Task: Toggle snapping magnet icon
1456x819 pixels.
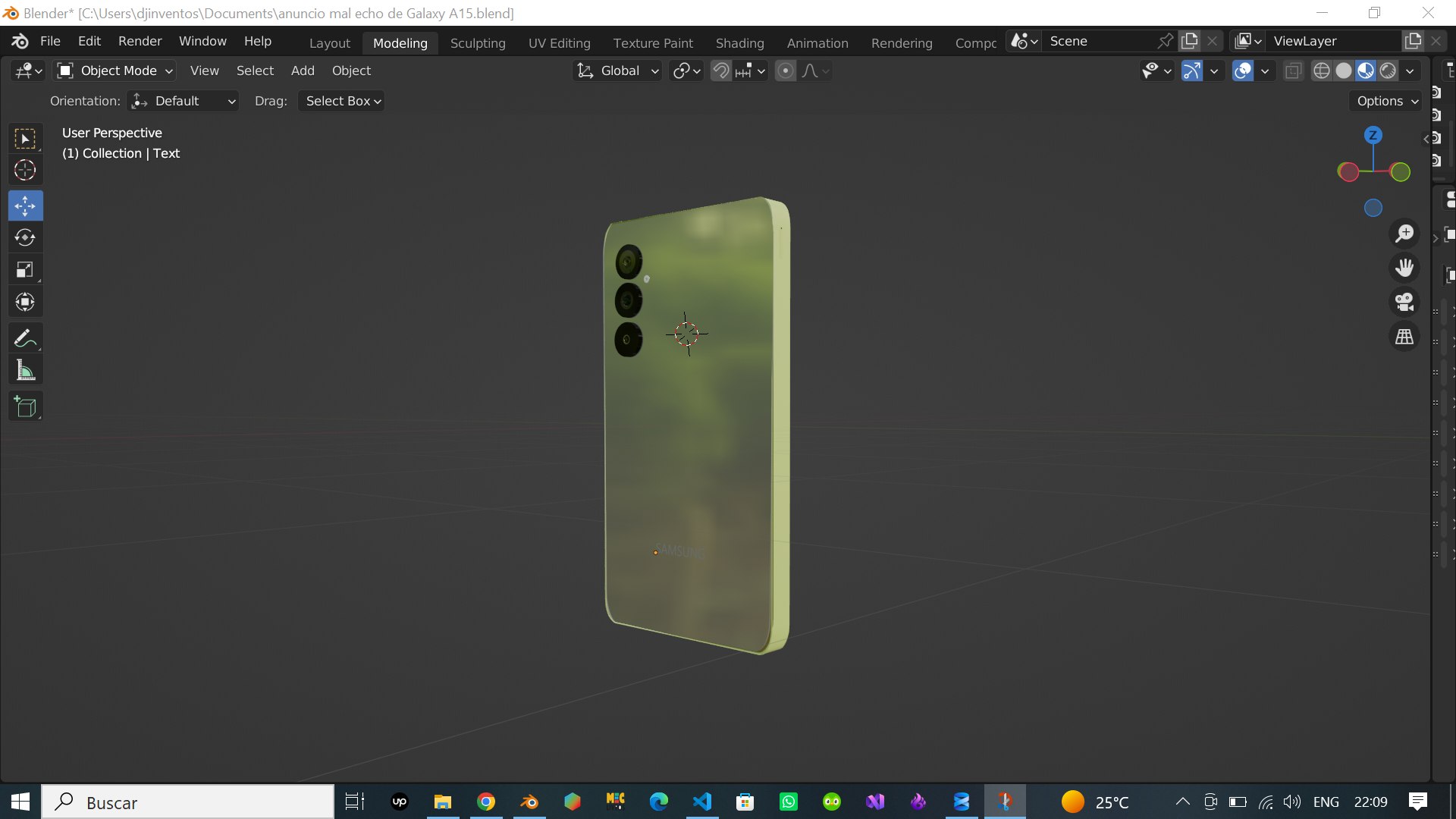Action: tap(720, 71)
